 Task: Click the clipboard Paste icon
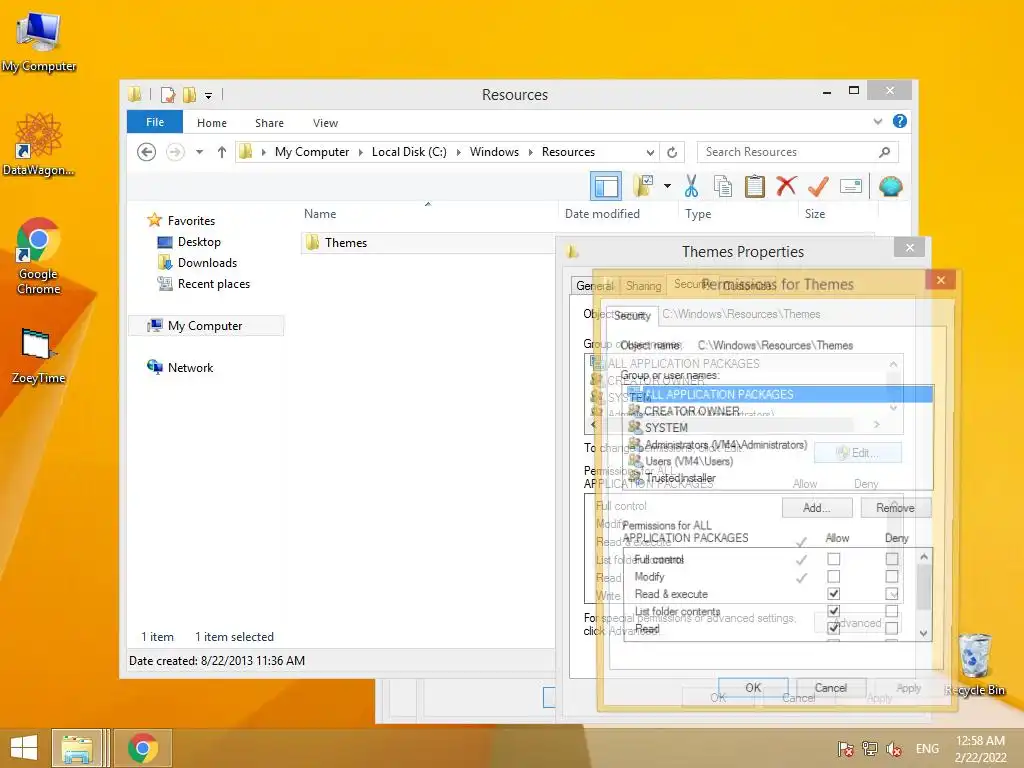click(754, 187)
